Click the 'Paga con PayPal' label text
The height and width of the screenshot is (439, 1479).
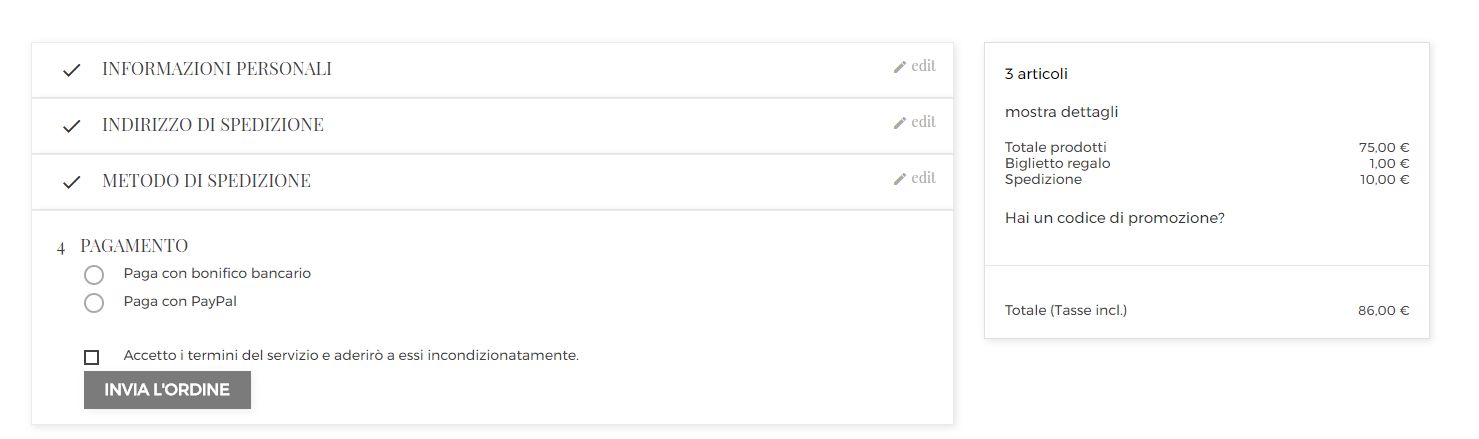click(180, 301)
